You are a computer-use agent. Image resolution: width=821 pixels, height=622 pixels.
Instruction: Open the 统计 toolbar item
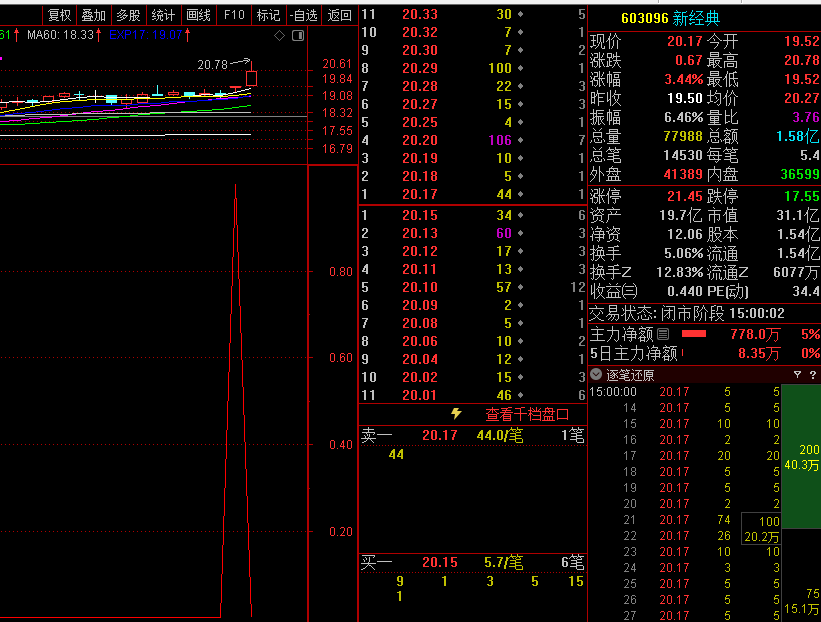coord(163,15)
